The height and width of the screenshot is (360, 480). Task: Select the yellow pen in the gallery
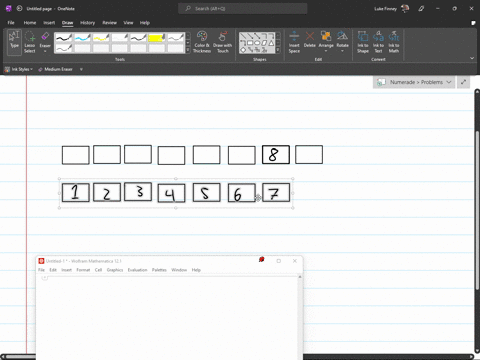click(101, 38)
